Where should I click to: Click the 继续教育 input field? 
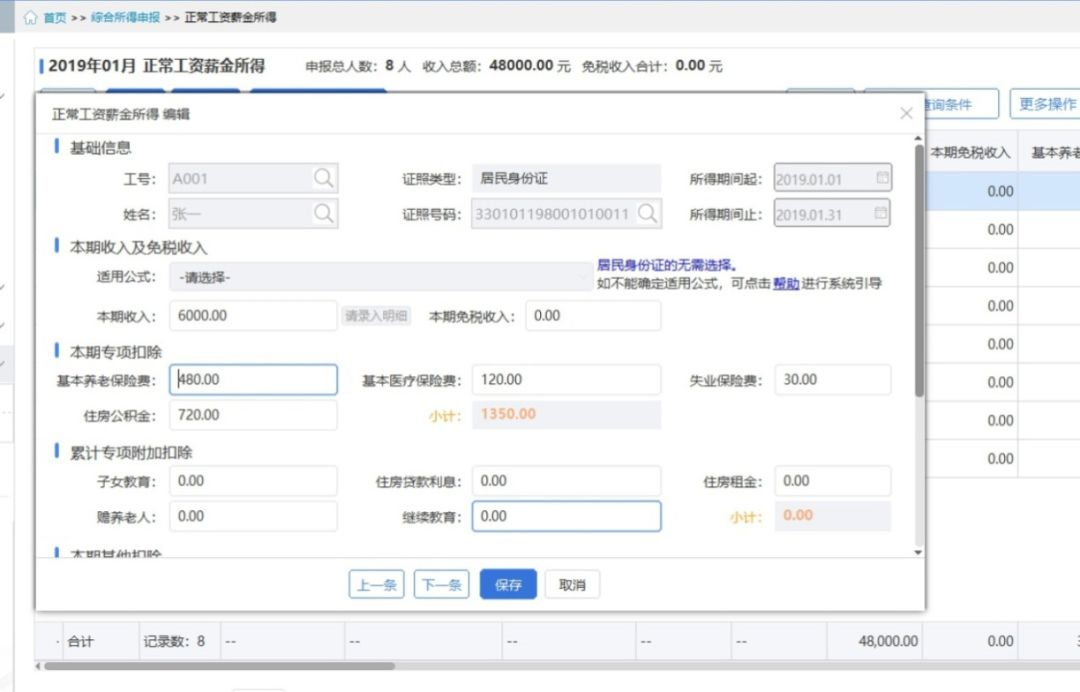[566, 516]
